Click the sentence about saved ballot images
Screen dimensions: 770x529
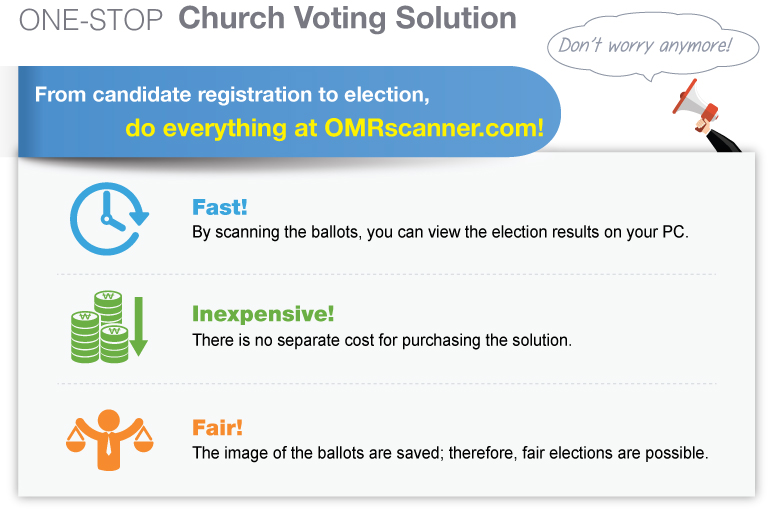coord(449,453)
